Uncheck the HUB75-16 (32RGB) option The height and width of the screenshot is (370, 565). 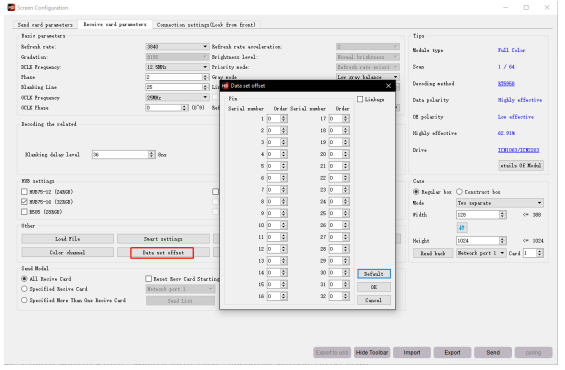[x=24, y=202]
